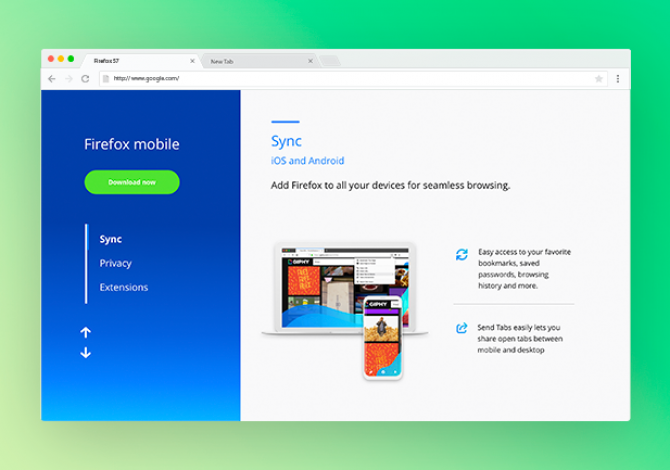Screen dimensions: 670x470
Task: Click the Sync heading in the main content
Action: [286, 141]
